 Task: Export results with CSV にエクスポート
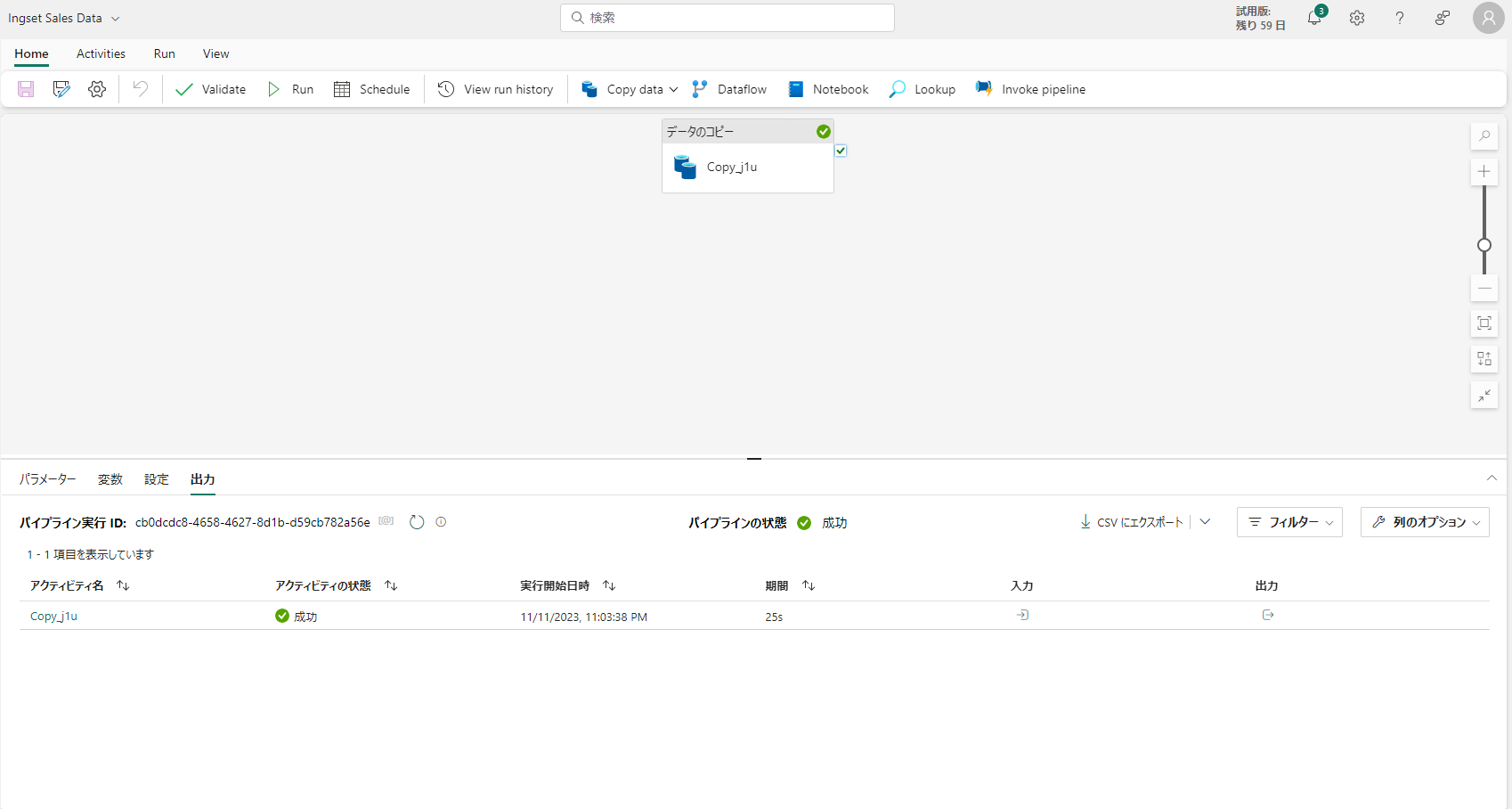[x=1131, y=522]
